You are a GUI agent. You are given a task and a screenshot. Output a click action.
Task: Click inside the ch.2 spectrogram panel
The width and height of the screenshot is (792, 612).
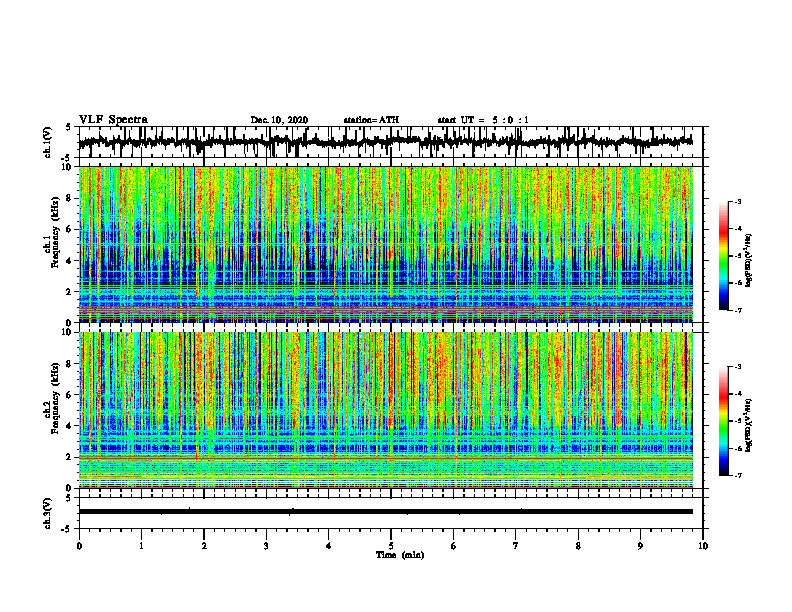coord(385,410)
